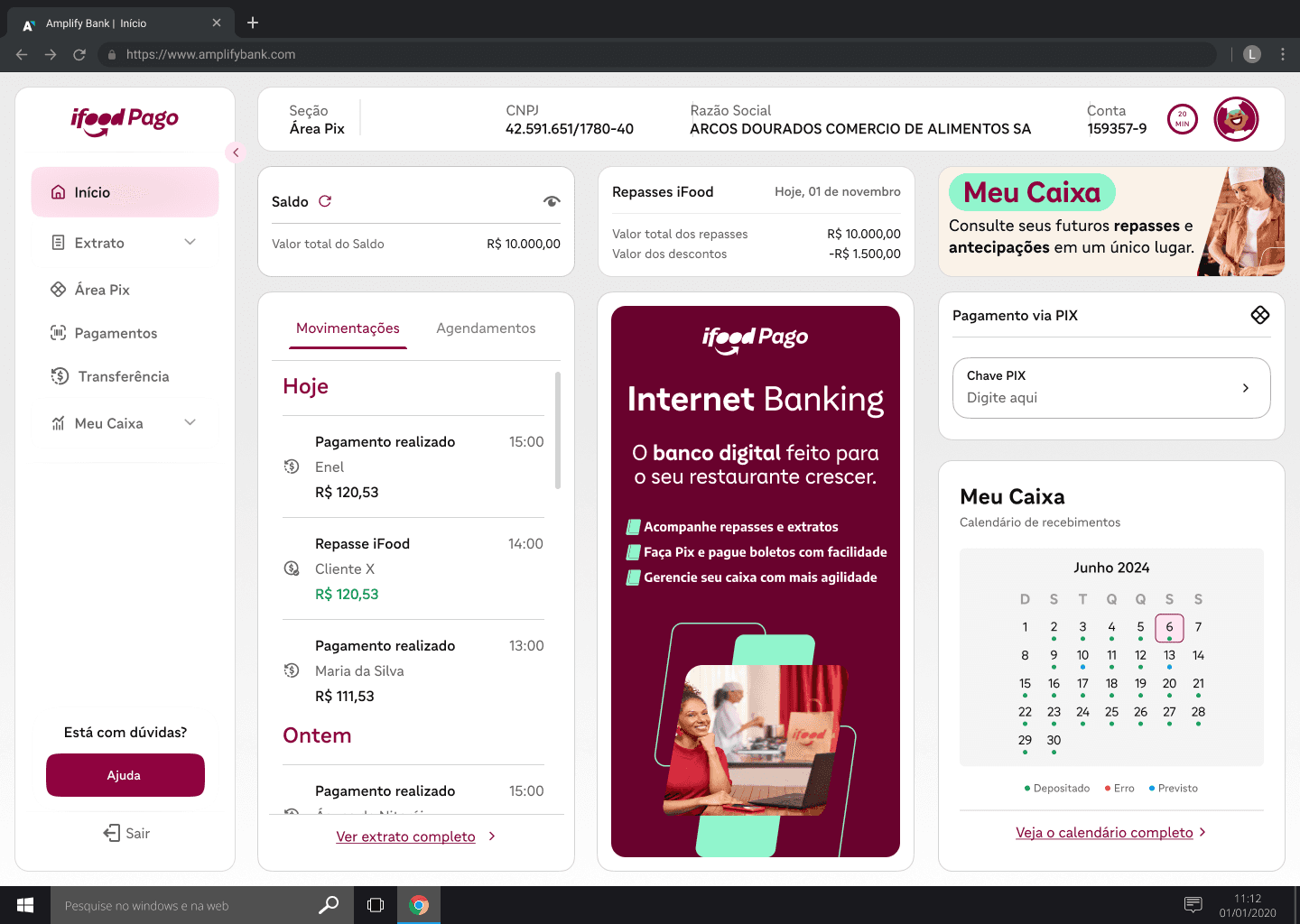Open Veja o calendário completo link
Viewport: 1300px width, 924px height.
click(x=1104, y=832)
